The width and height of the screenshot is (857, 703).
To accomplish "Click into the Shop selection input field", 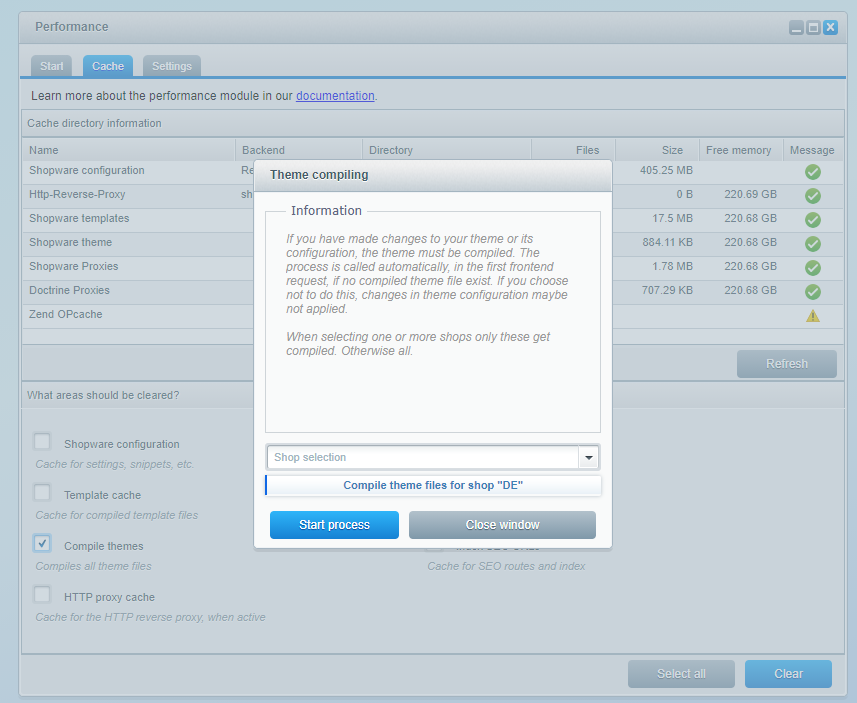I will click(x=422, y=457).
